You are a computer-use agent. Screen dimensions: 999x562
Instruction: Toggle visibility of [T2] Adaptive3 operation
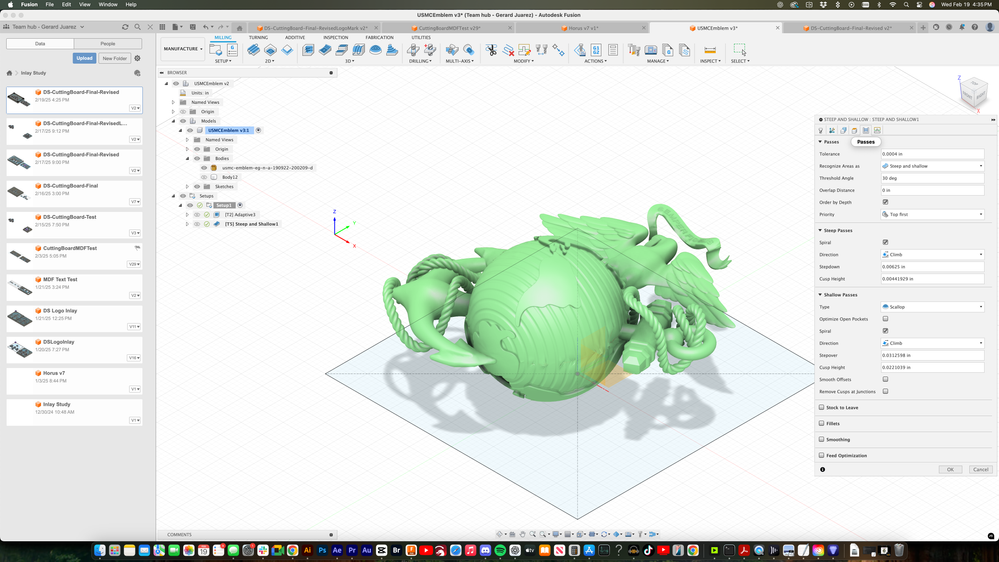[197, 215]
